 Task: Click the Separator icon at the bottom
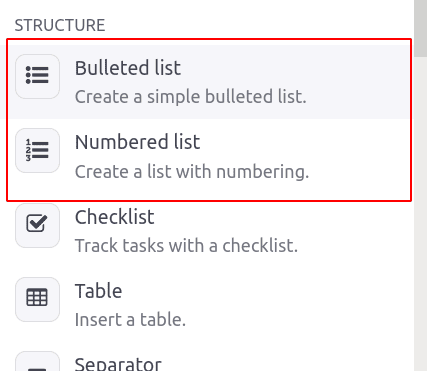(37, 361)
